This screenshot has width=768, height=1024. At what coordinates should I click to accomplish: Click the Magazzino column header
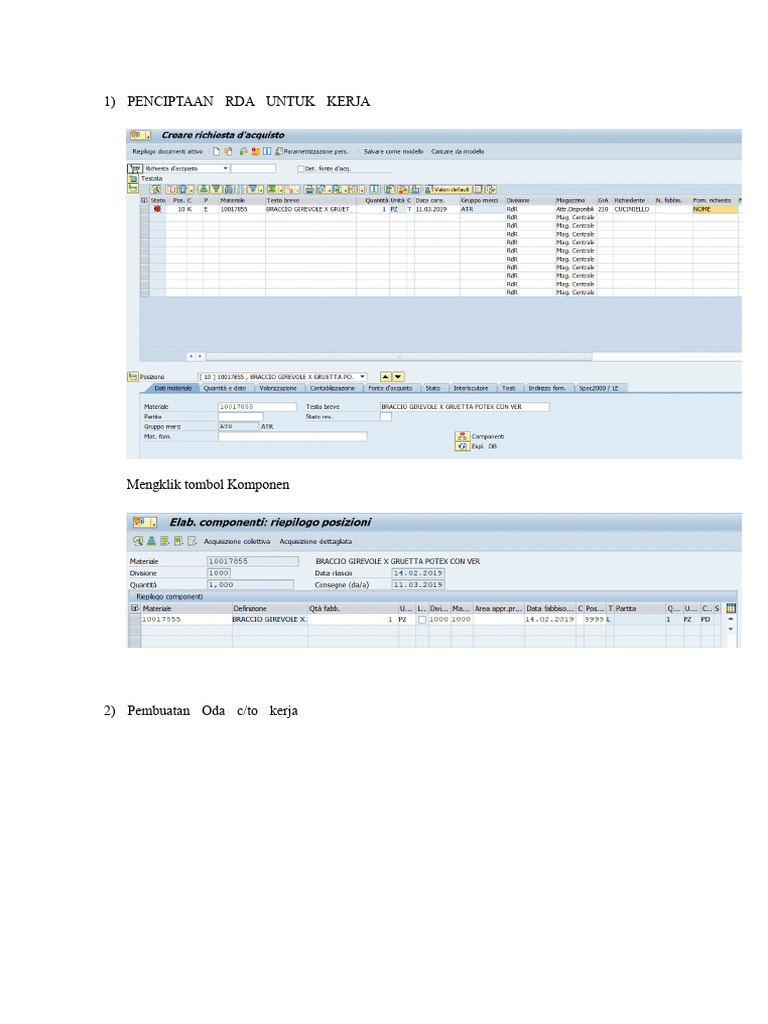pyautogui.click(x=575, y=200)
